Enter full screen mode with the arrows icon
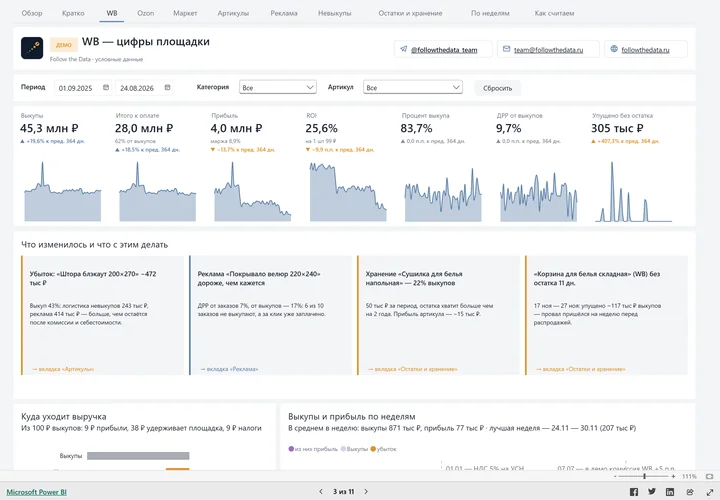Screen dimensions: 720x500 (709, 492)
